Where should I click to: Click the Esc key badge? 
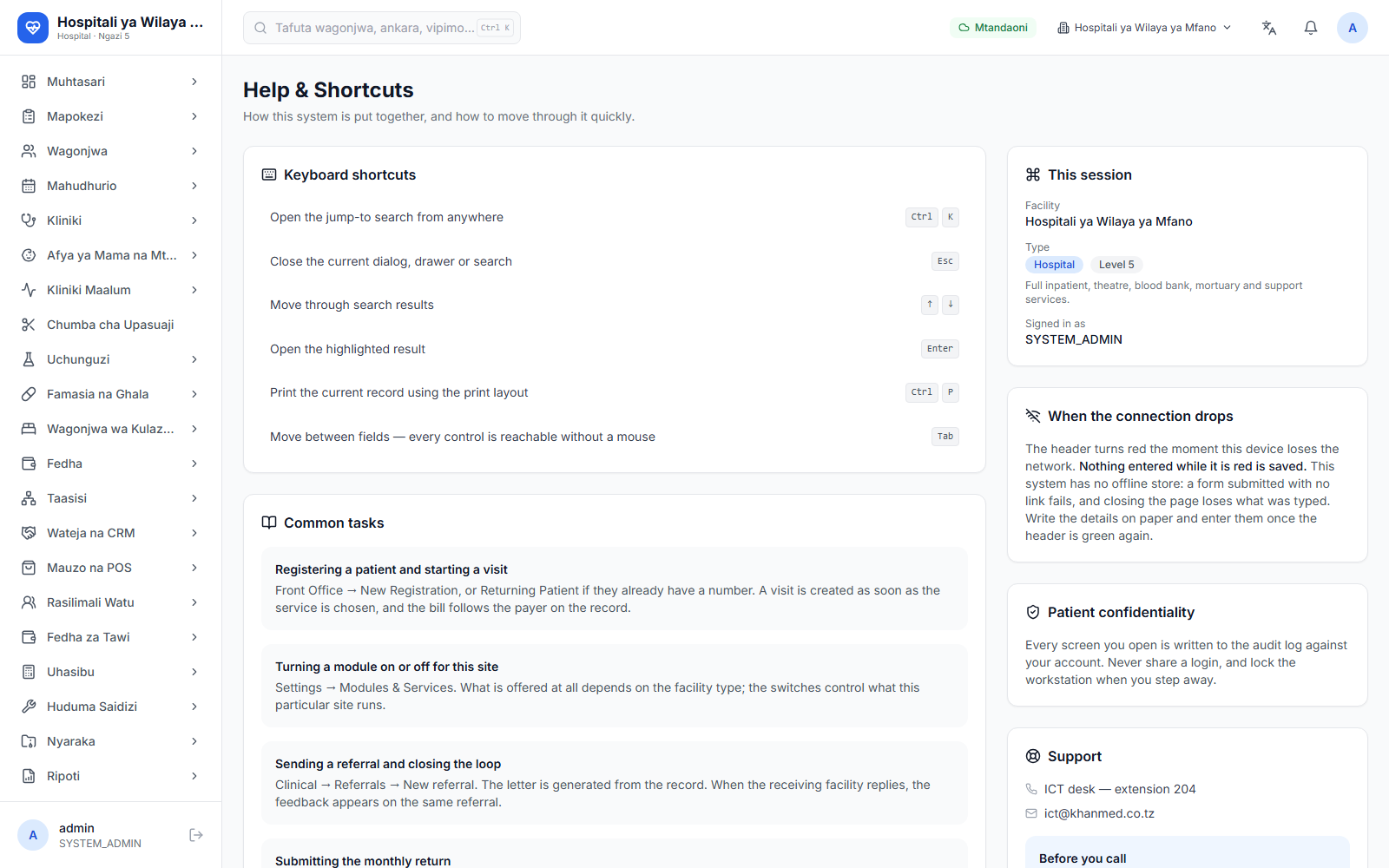(x=945, y=261)
